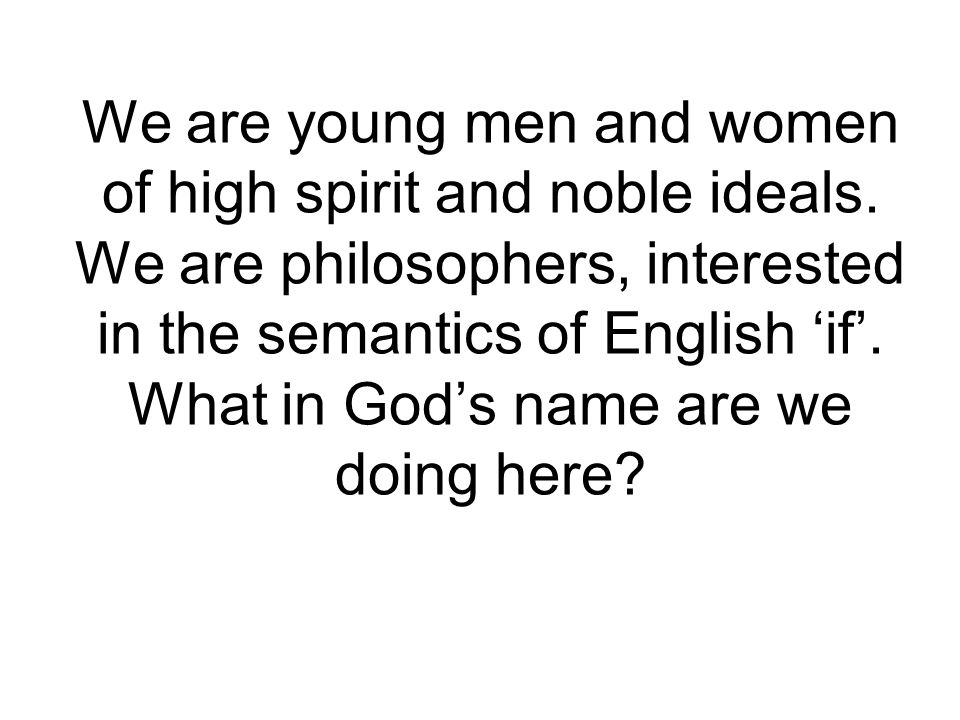Select the word 'semantics' in the text
This screenshot has width=960, height=720.
389,334
